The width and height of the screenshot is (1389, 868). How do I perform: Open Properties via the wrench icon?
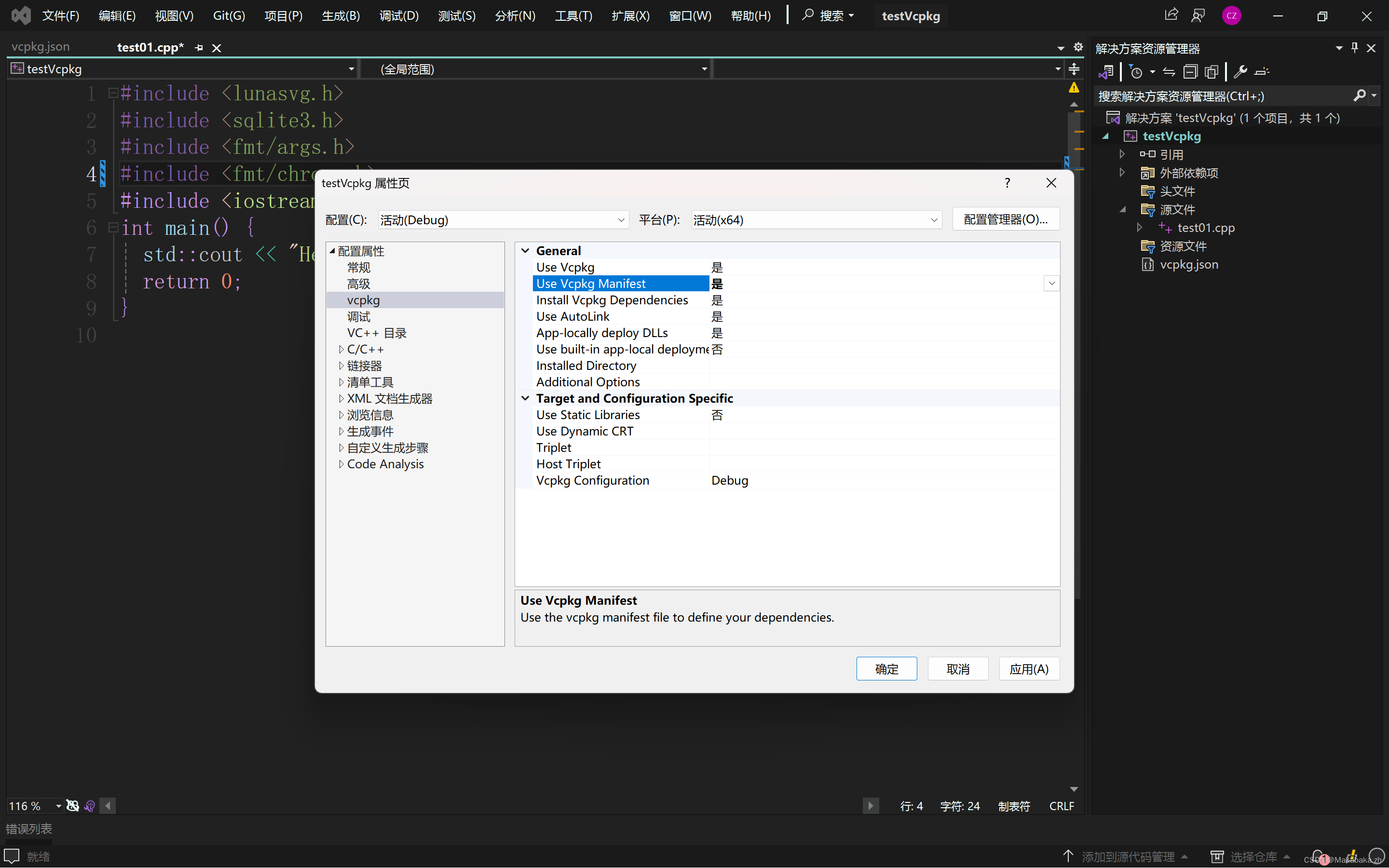tap(1241, 72)
